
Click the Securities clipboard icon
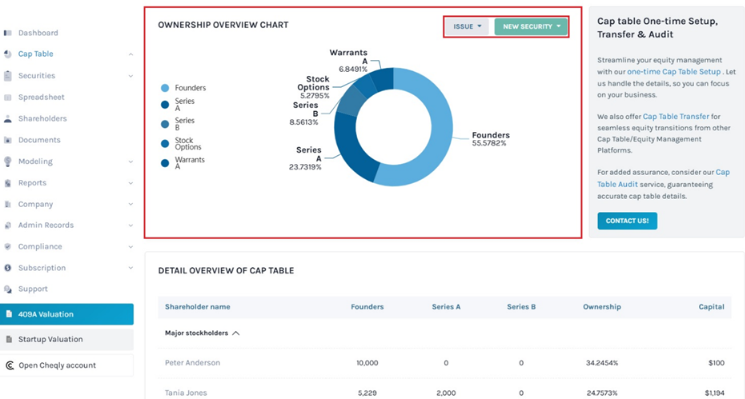click(x=8, y=76)
